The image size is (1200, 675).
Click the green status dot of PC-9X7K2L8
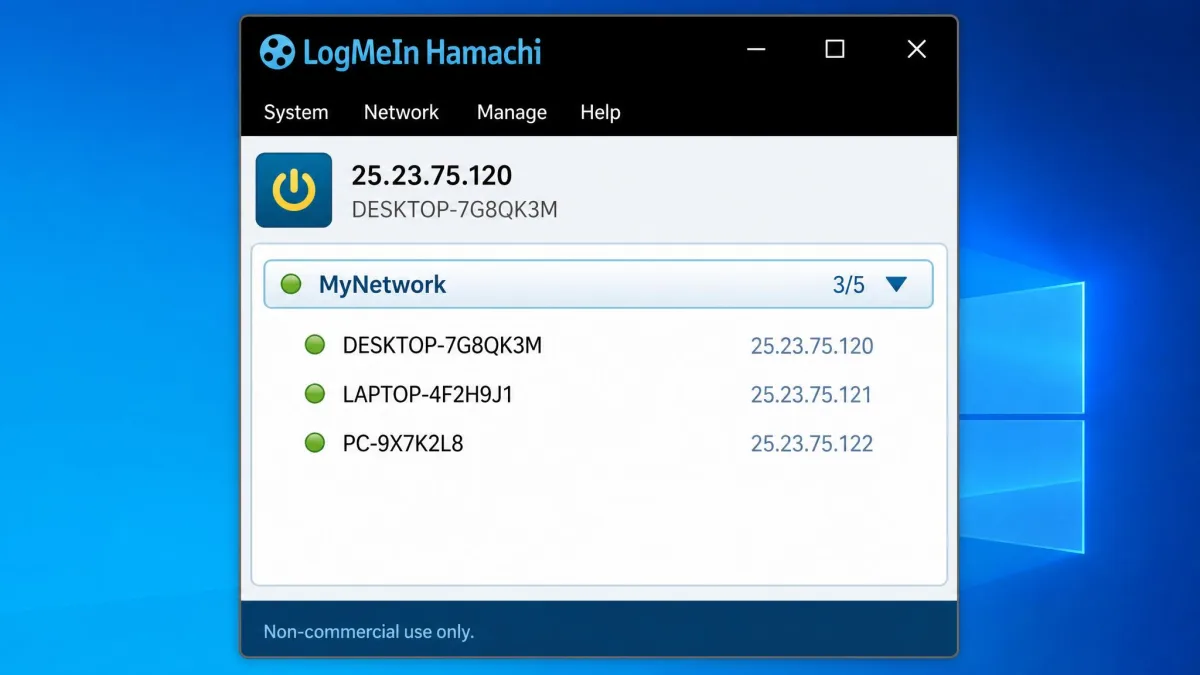tap(315, 442)
